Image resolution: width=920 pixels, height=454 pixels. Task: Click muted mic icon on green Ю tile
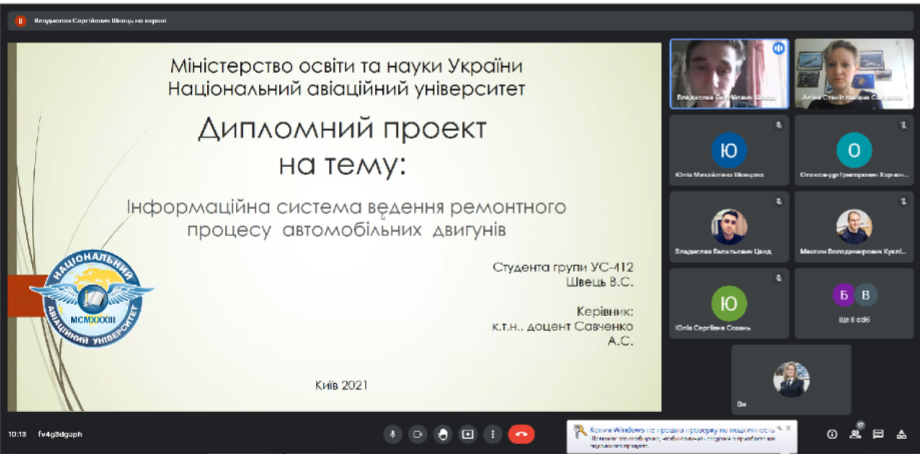click(x=779, y=278)
